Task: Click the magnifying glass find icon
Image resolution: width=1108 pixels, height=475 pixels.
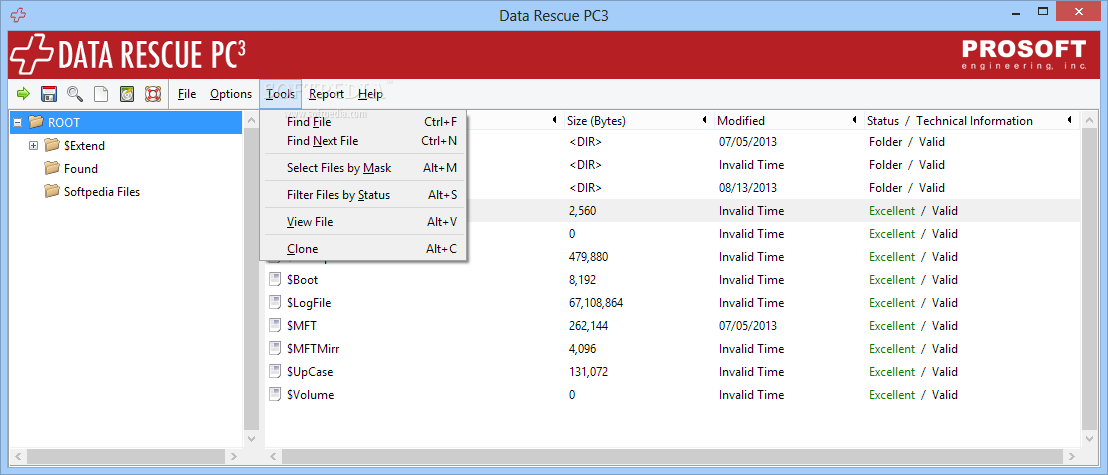Action: (x=74, y=93)
